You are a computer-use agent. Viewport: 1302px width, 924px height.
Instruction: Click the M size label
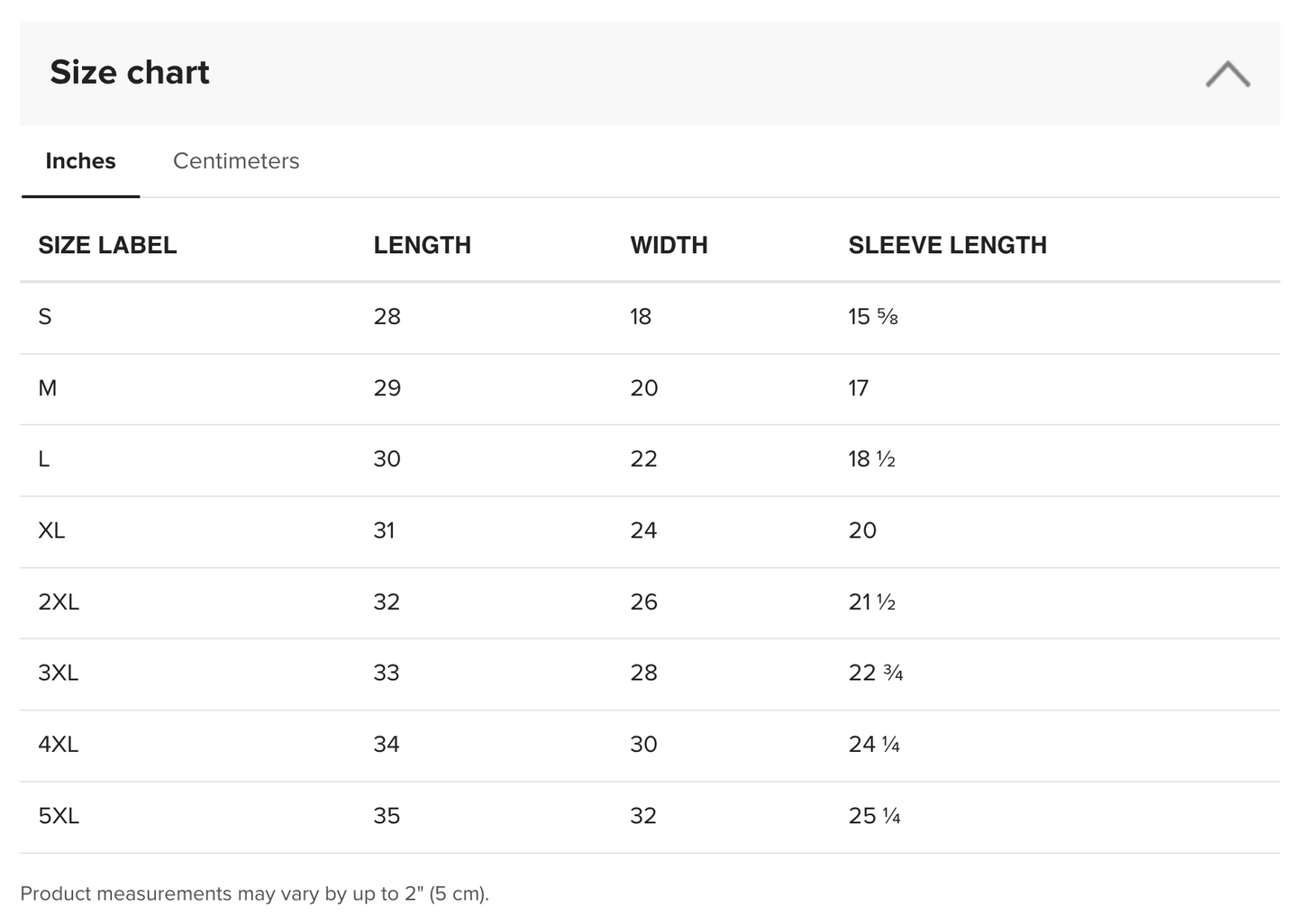[x=48, y=388]
